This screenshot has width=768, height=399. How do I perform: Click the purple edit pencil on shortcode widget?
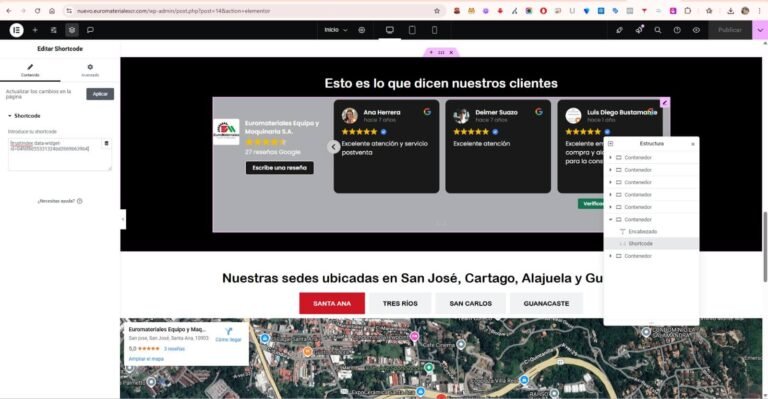(665, 102)
